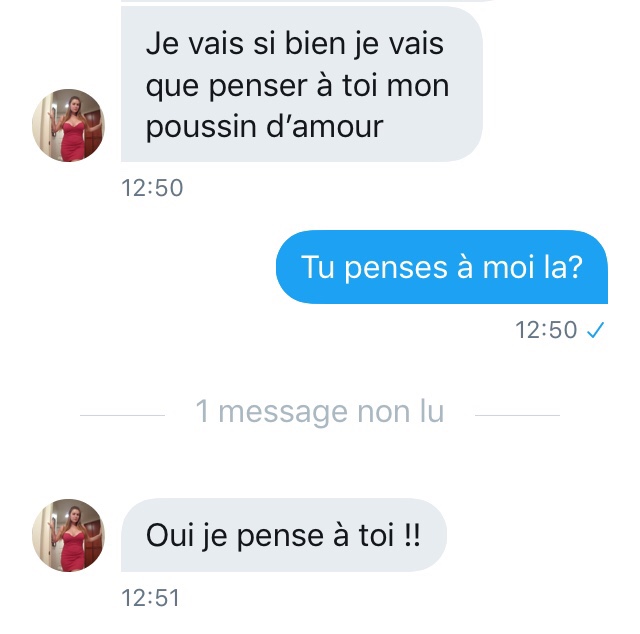640x634 pixels.
Task: Click the double exclamation marks in last message
Action: pos(412,535)
